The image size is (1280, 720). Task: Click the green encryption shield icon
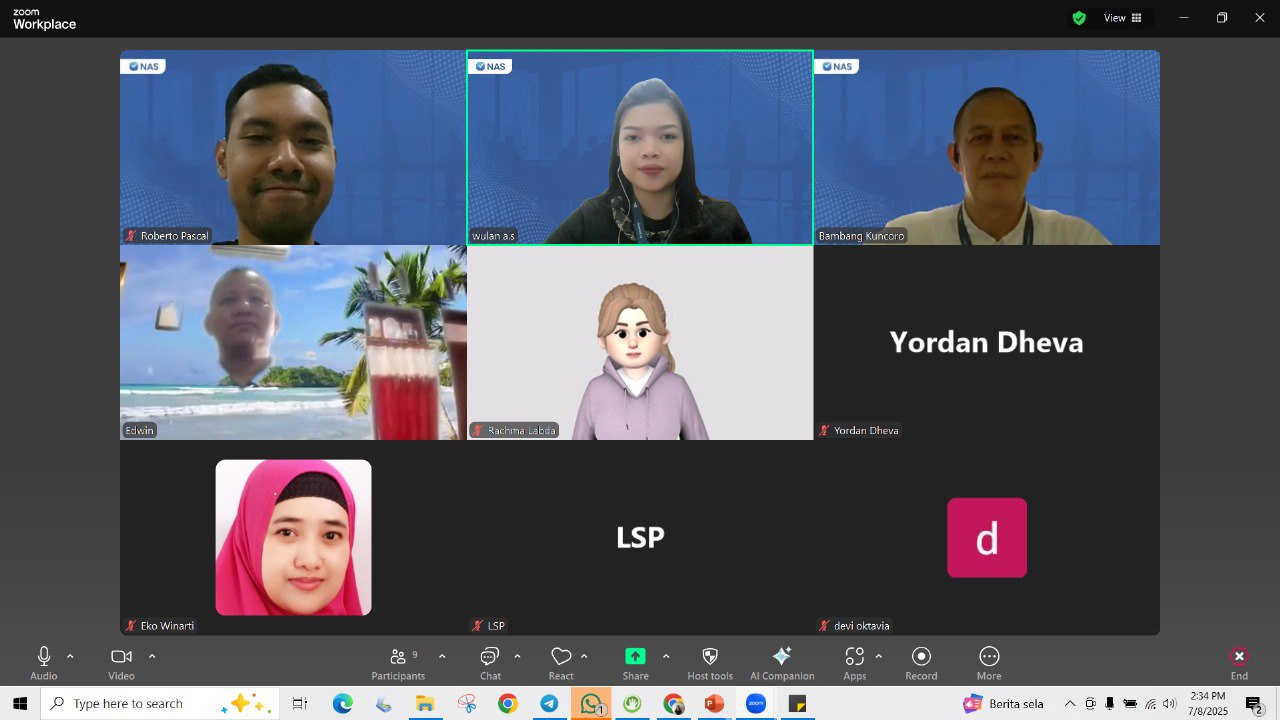tap(1078, 18)
